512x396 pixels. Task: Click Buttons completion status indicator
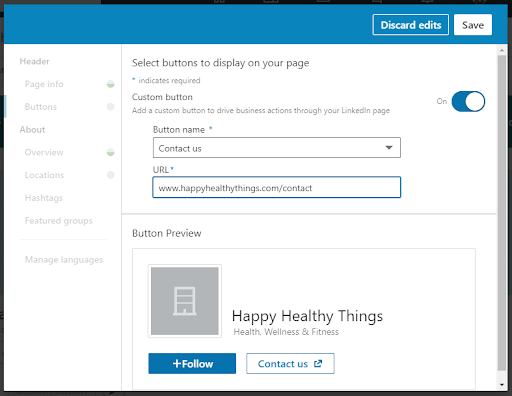[110, 107]
